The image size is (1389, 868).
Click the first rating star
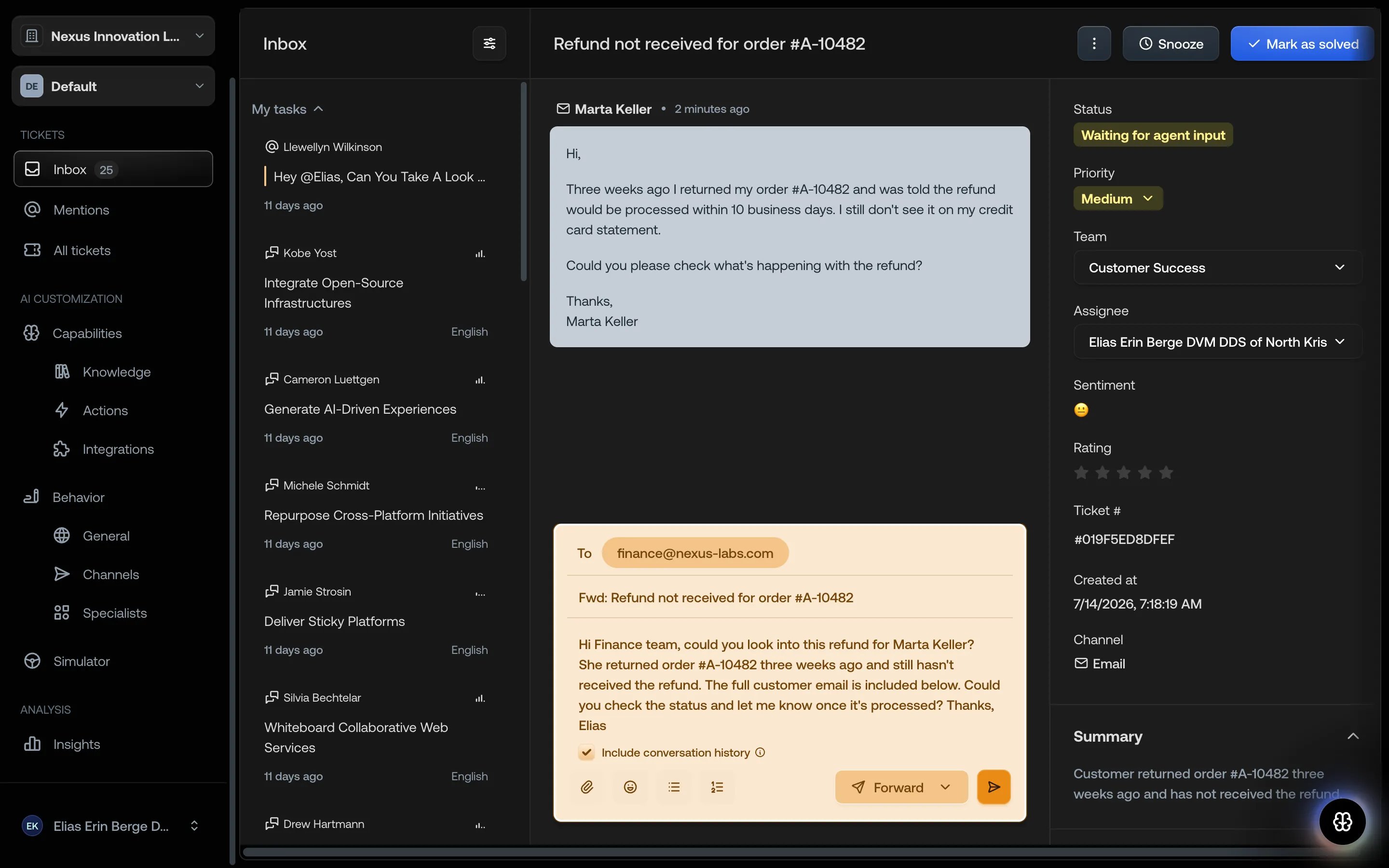(1081, 473)
